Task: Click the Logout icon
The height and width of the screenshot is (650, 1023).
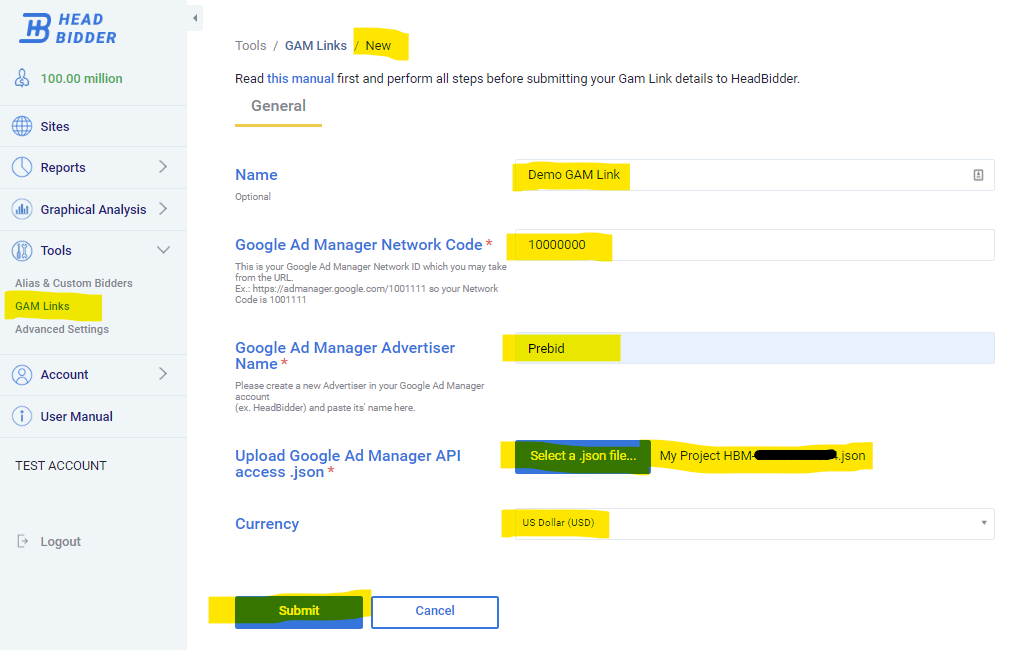Action: click(x=23, y=542)
